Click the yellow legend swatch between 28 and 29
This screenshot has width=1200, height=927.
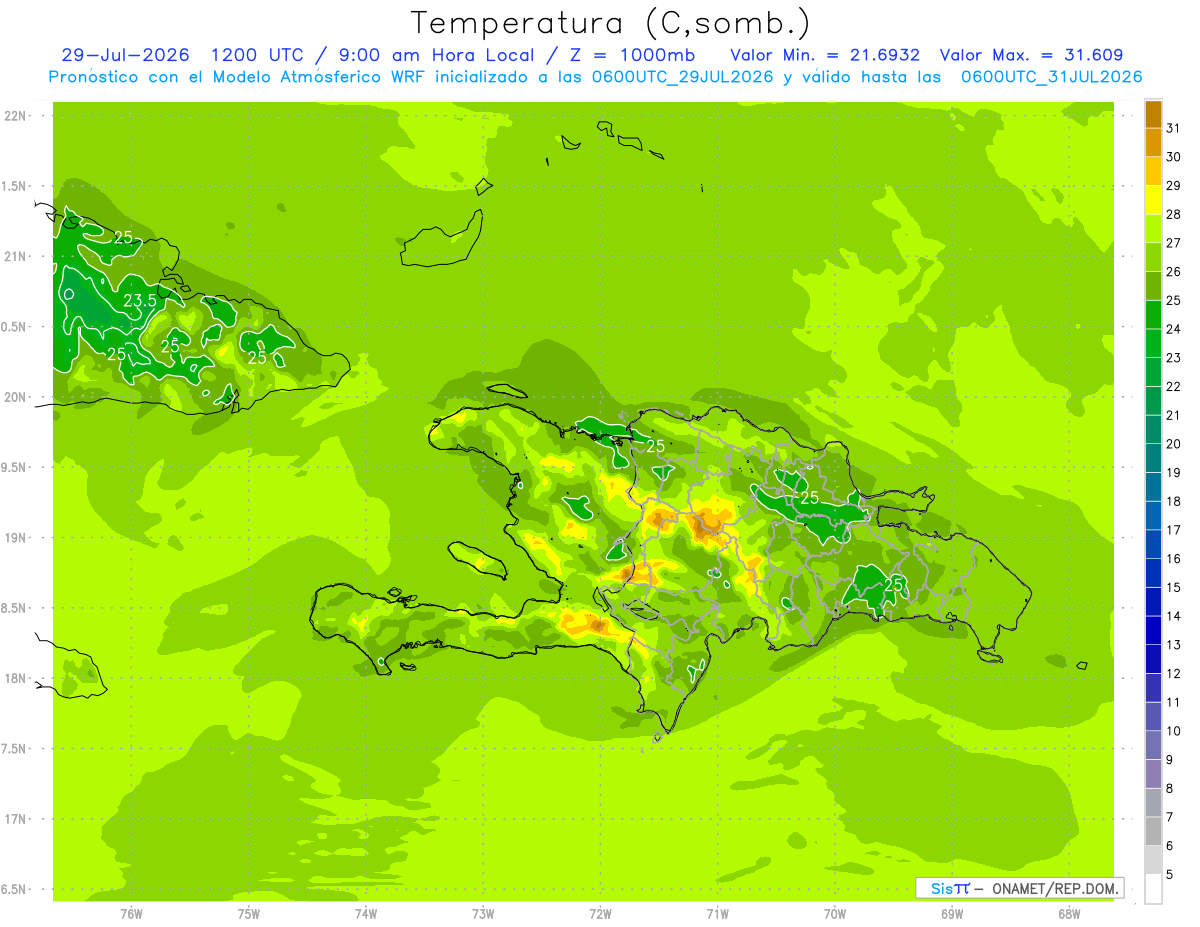[x=1153, y=200]
